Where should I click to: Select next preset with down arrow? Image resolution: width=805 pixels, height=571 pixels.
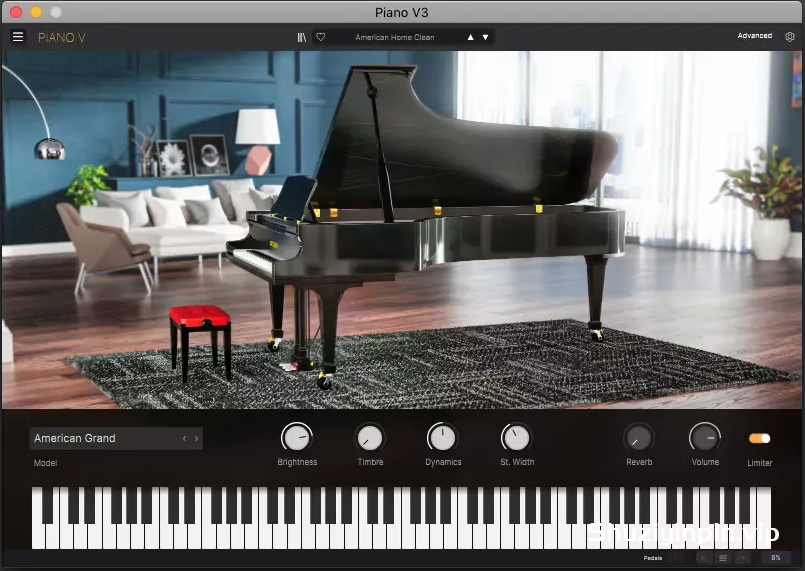tap(485, 37)
